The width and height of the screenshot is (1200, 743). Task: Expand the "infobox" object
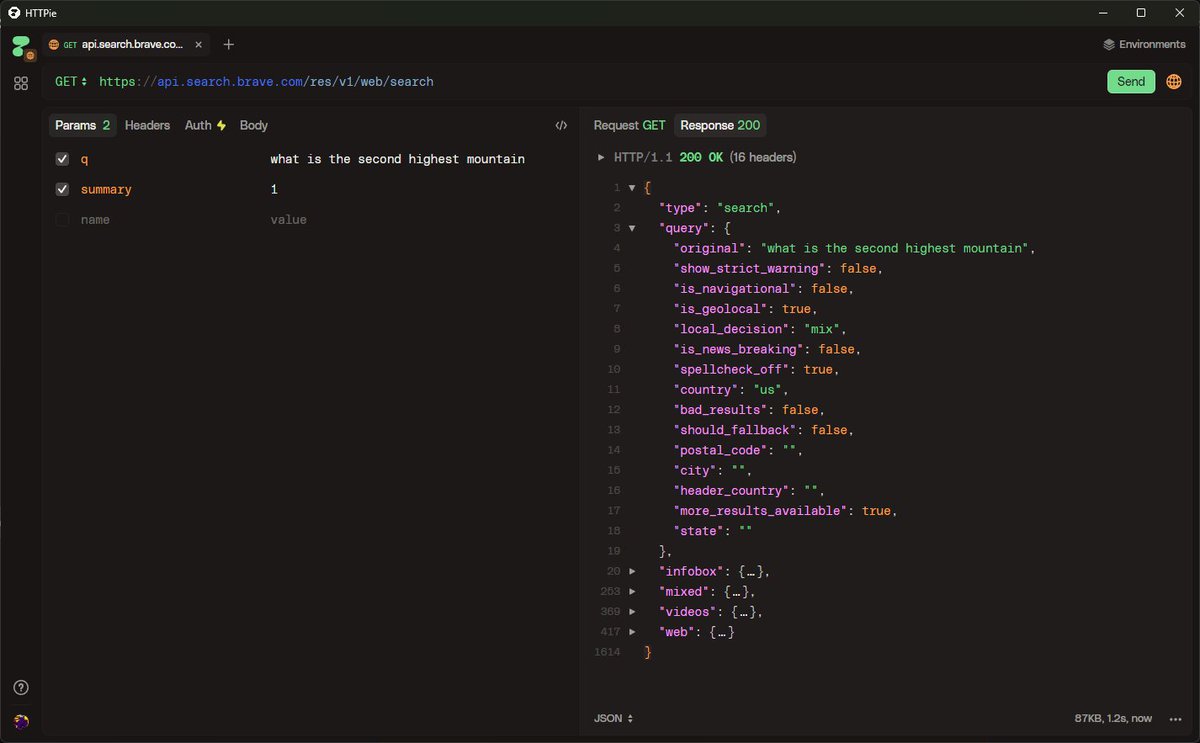[x=632, y=571]
